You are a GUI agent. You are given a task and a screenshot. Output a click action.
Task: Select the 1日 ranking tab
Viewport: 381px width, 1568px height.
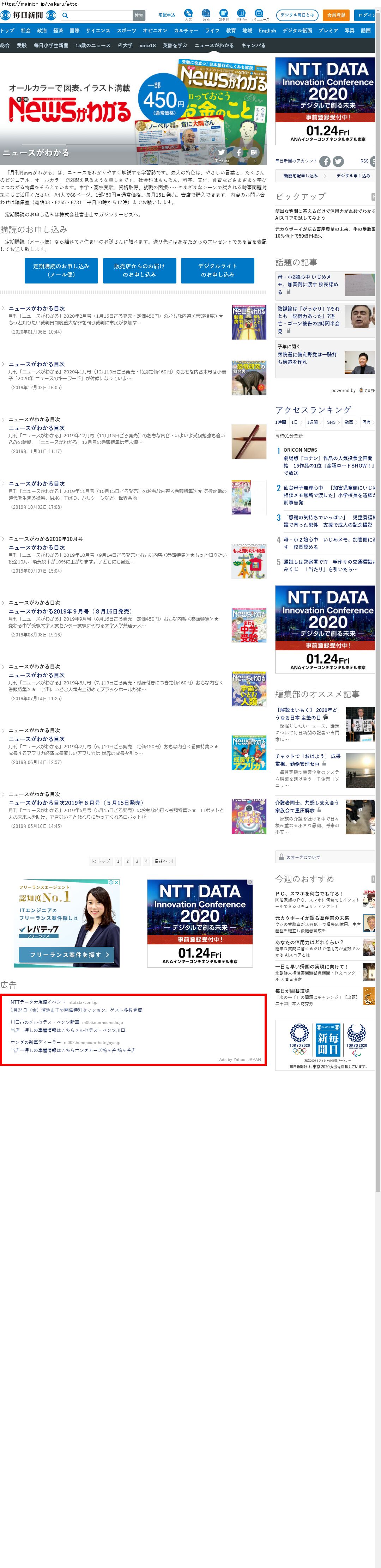295,422
